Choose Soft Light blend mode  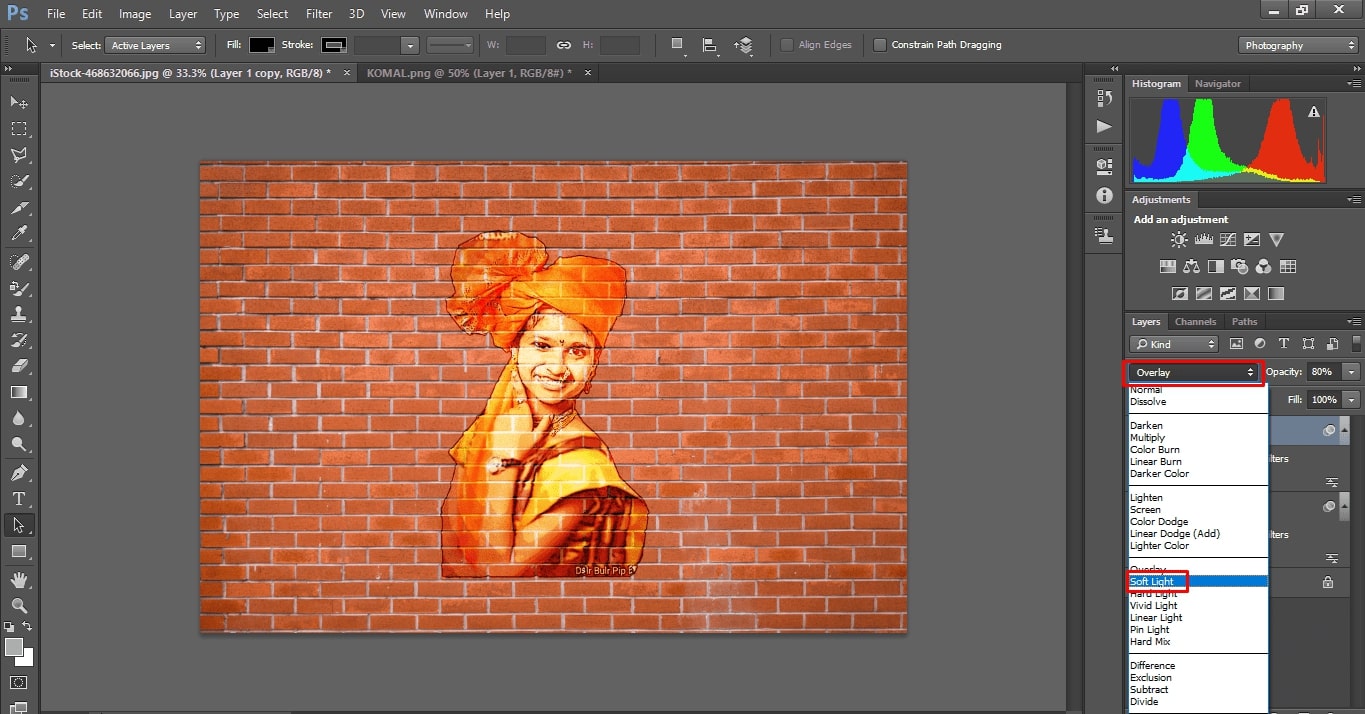(1152, 582)
